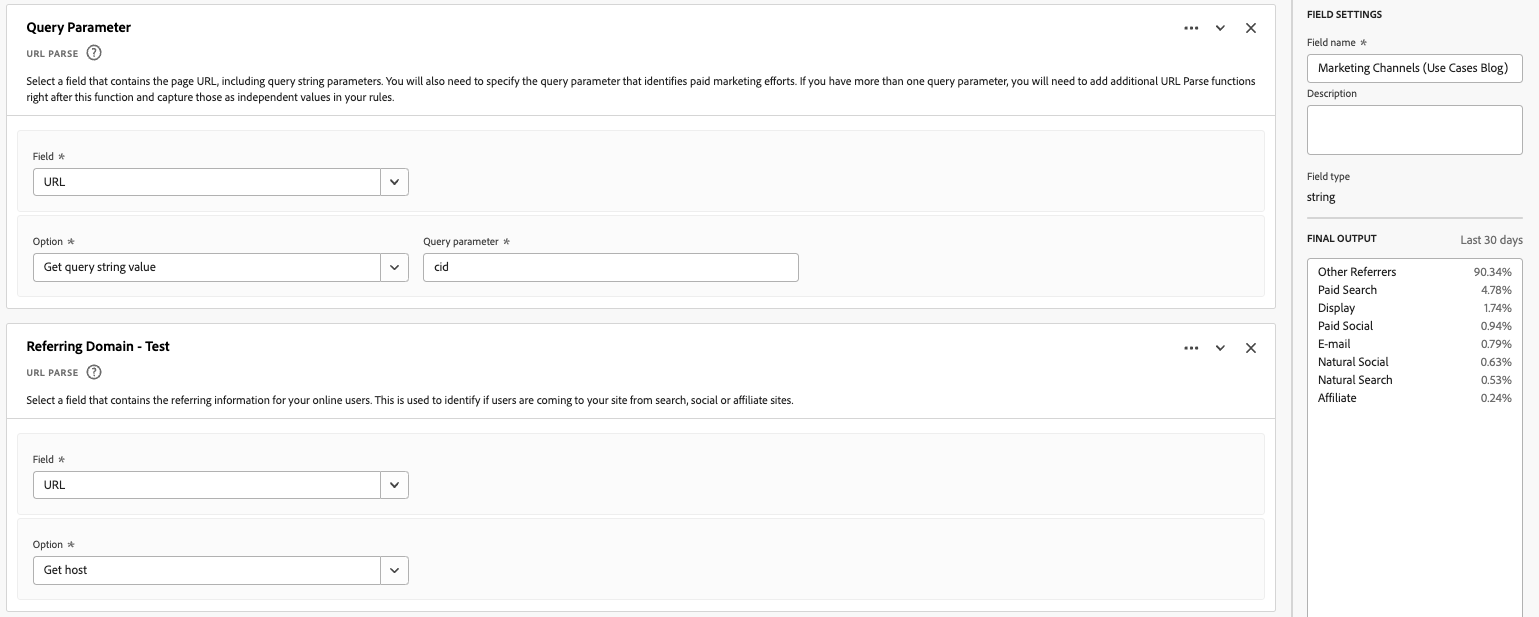Open Field dropdown in Referring Domain - Test

coord(394,485)
